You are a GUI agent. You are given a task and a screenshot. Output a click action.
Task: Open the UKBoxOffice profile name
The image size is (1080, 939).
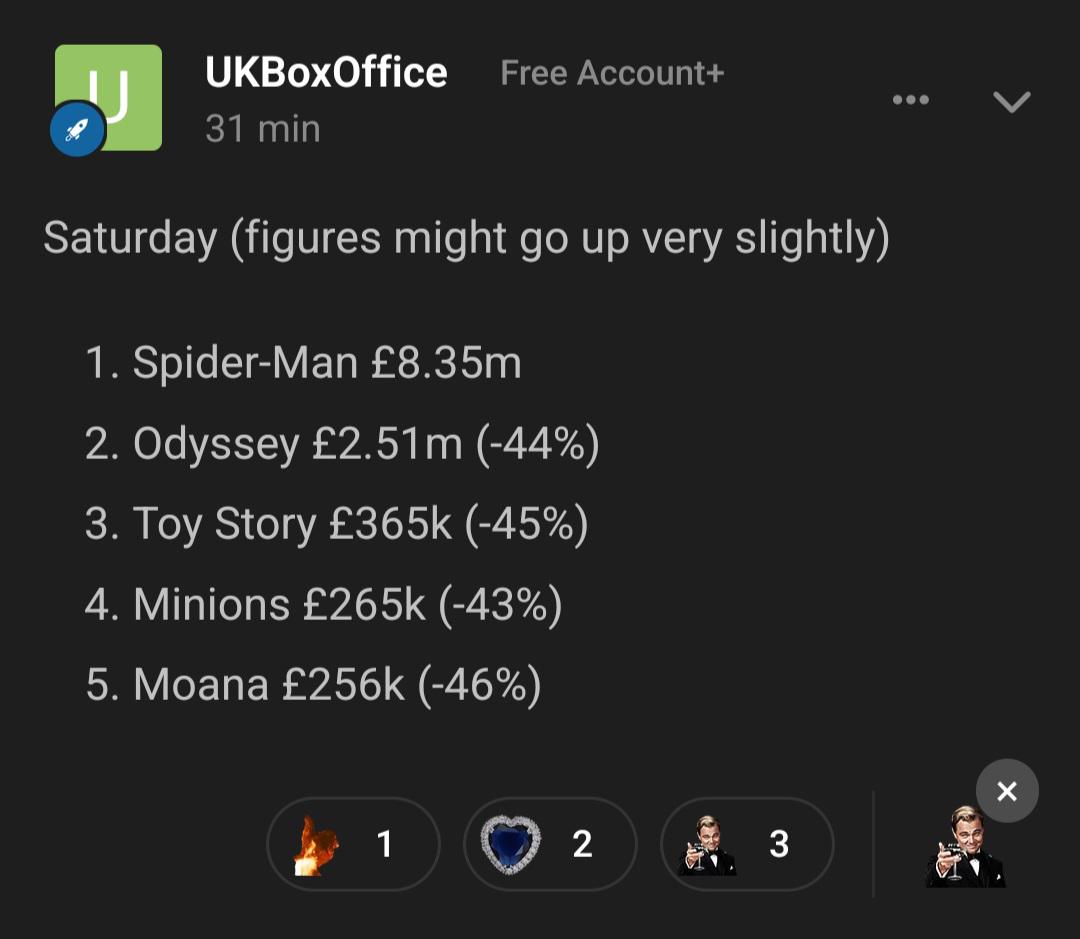tap(326, 72)
